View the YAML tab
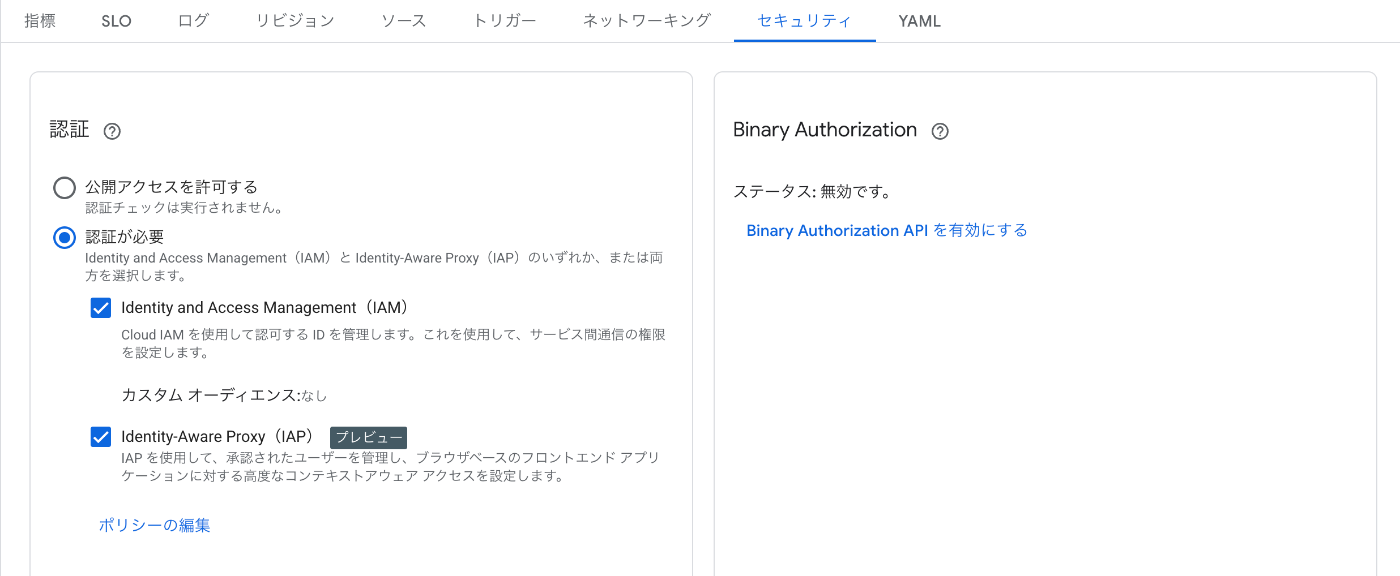This screenshot has width=1400, height=576. [920, 21]
